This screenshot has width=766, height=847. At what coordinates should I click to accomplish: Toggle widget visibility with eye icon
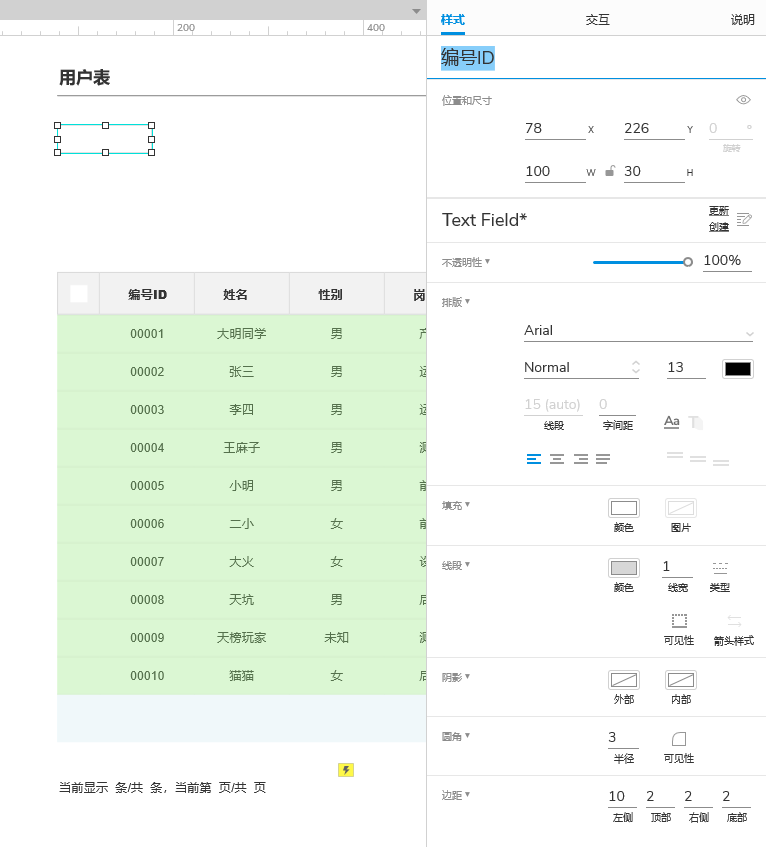[743, 100]
